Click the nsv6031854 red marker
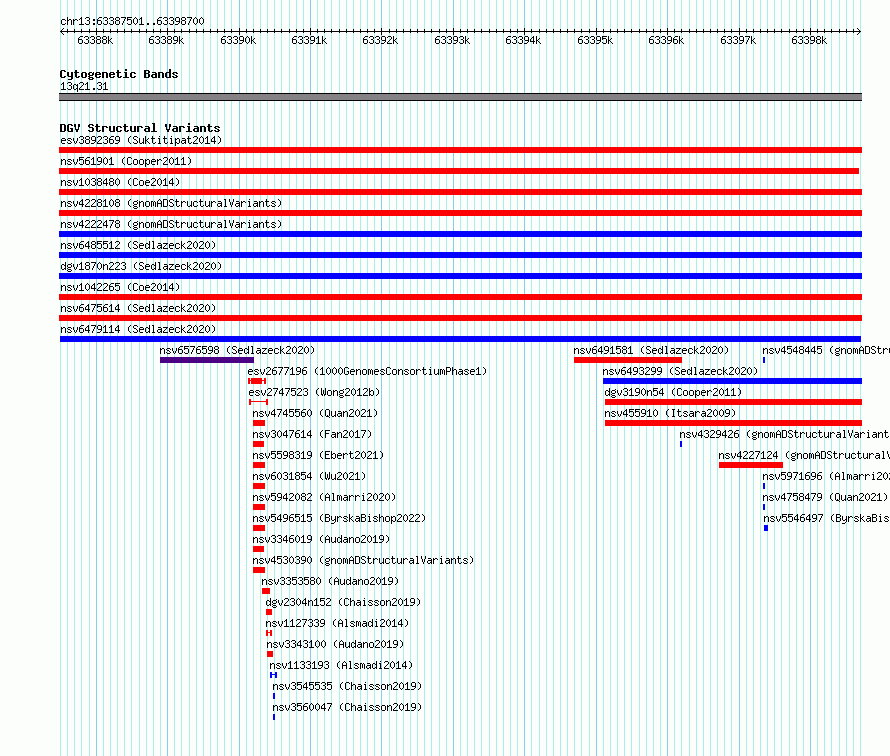This screenshot has height=756, width=890. 259,486
